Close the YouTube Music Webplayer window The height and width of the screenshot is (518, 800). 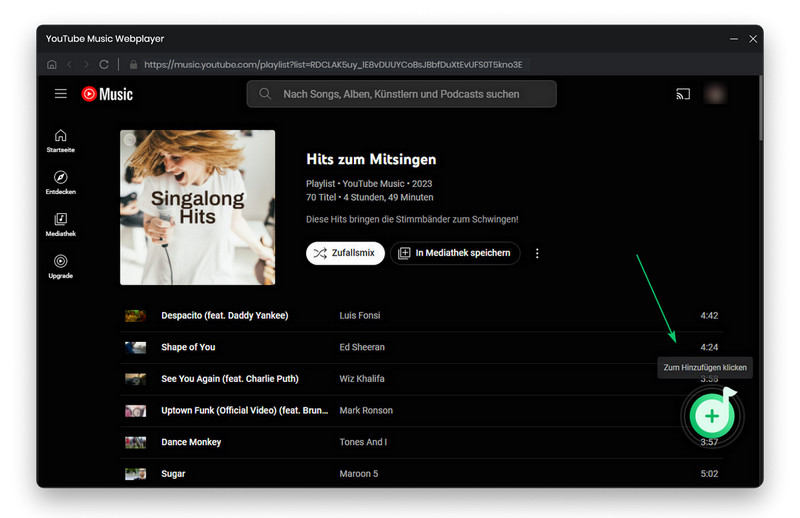753,39
